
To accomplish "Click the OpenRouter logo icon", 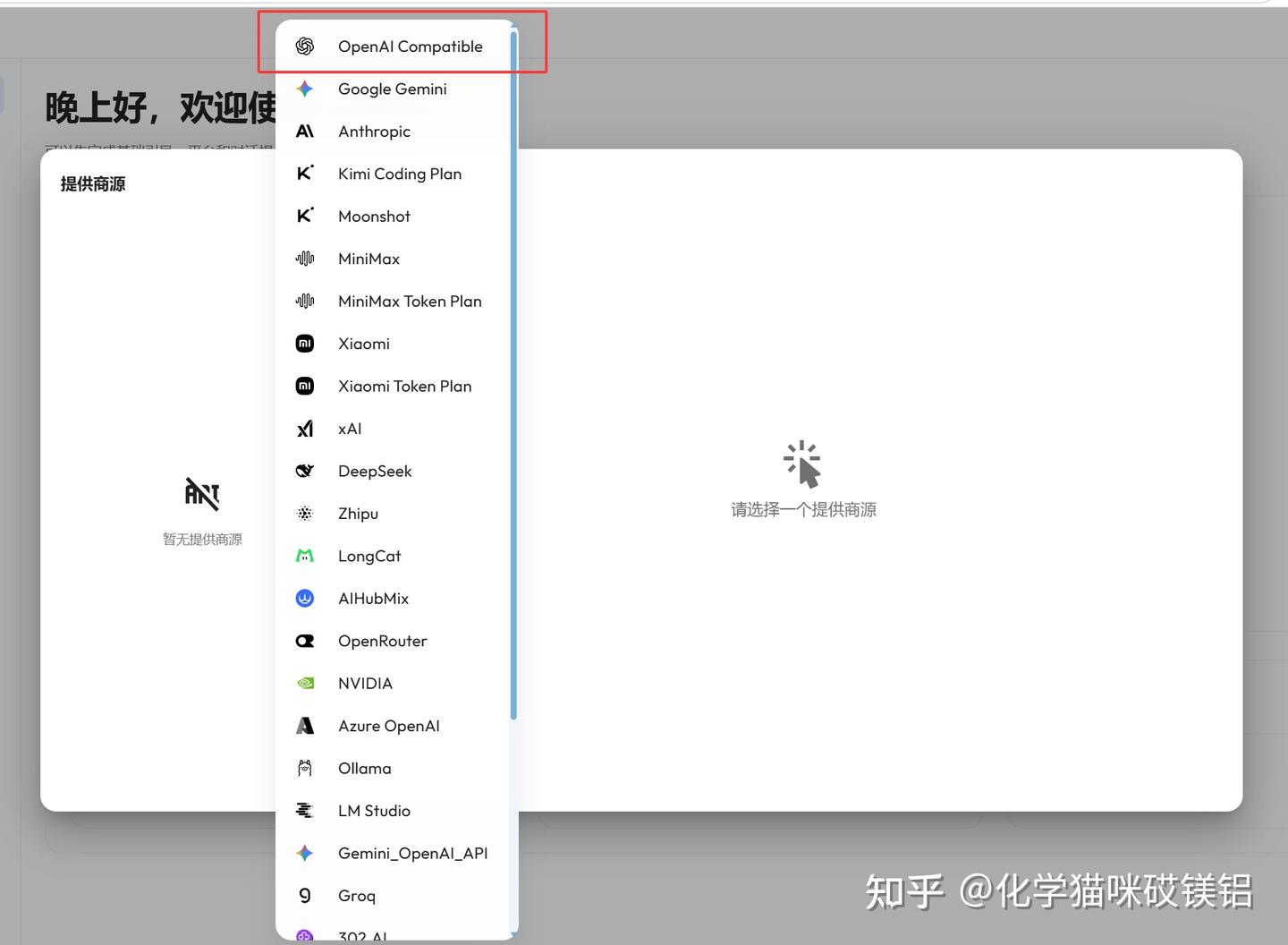I will tap(305, 641).
